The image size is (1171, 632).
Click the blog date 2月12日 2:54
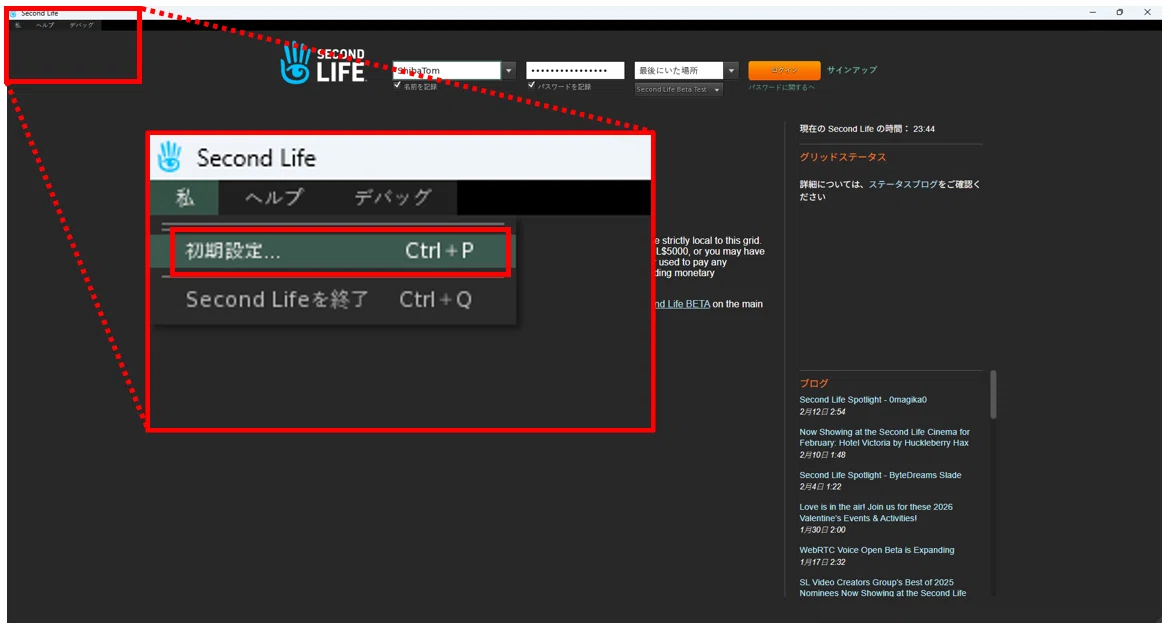(822, 412)
